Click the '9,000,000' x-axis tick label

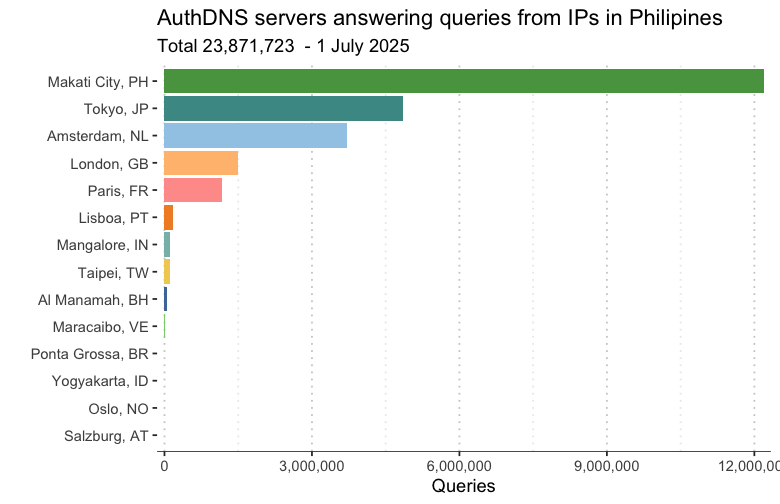(606, 466)
